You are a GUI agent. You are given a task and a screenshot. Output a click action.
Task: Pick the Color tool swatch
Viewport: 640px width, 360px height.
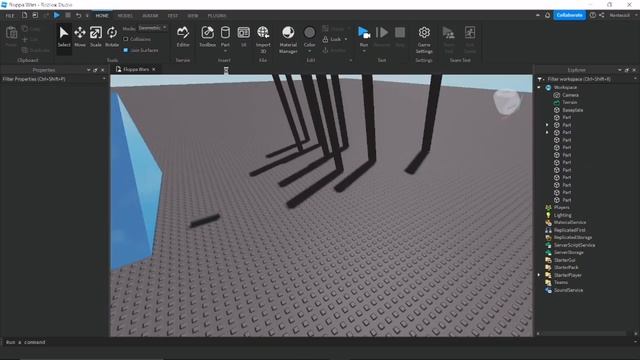coord(309,33)
